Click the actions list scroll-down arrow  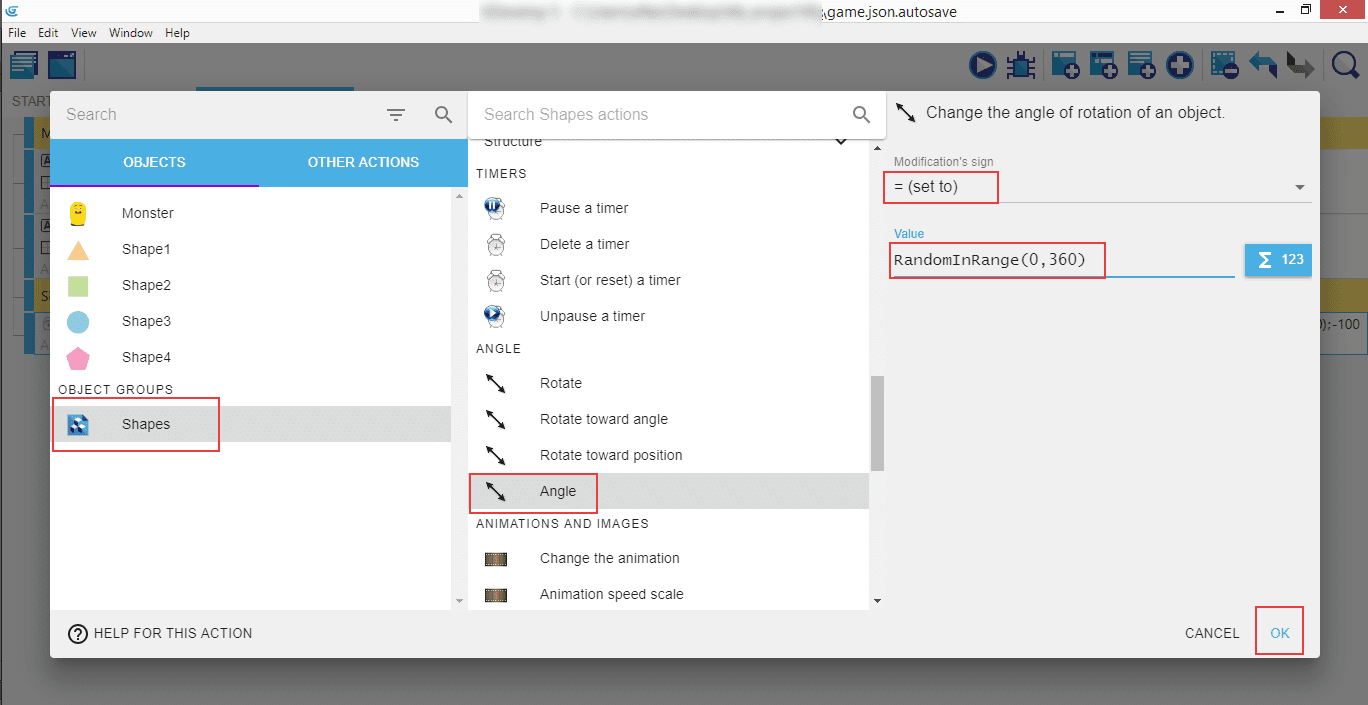877,600
